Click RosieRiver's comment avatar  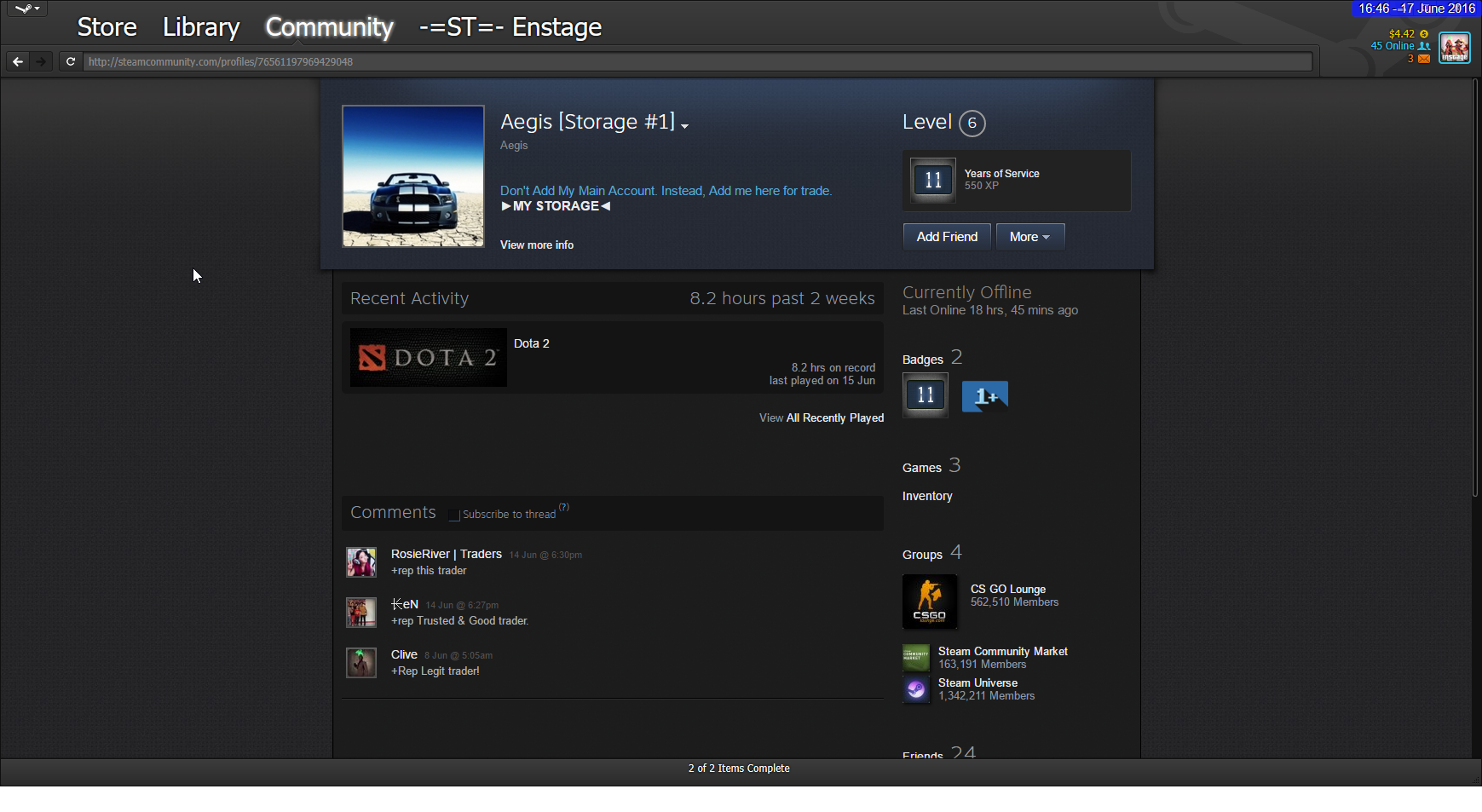click(361, 562)
